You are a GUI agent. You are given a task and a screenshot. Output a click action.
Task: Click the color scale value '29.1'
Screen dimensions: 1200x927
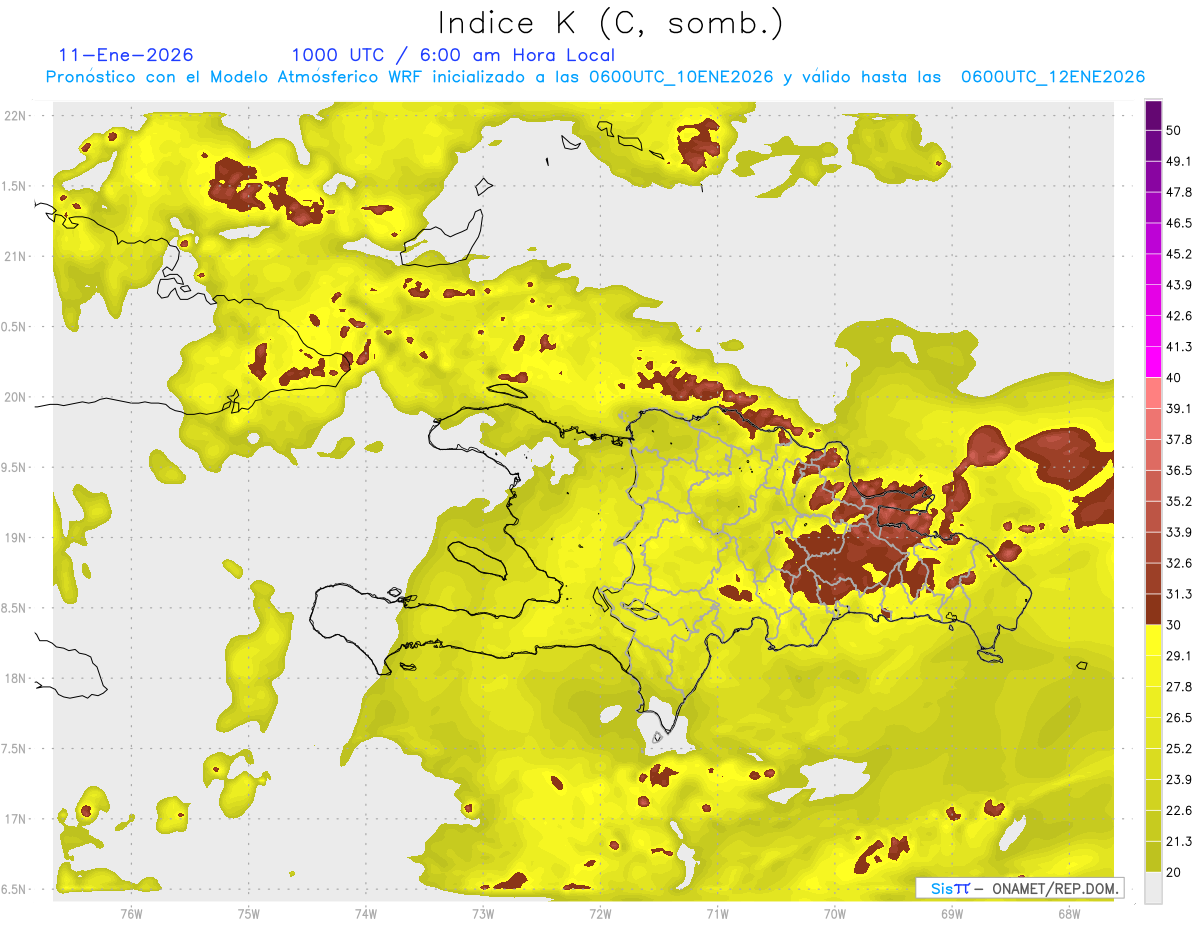click(1179, 656)
